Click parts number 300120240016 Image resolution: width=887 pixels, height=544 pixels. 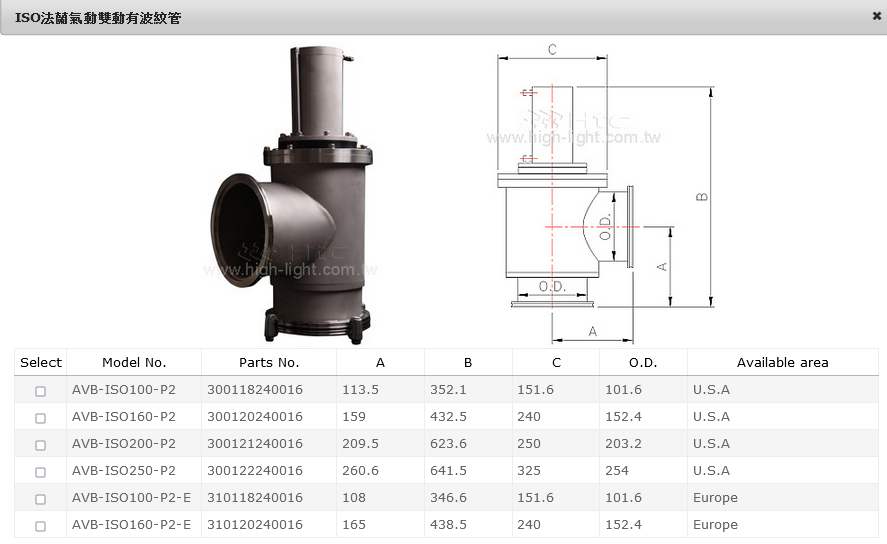pyautogui.click(x=255, y=417)
